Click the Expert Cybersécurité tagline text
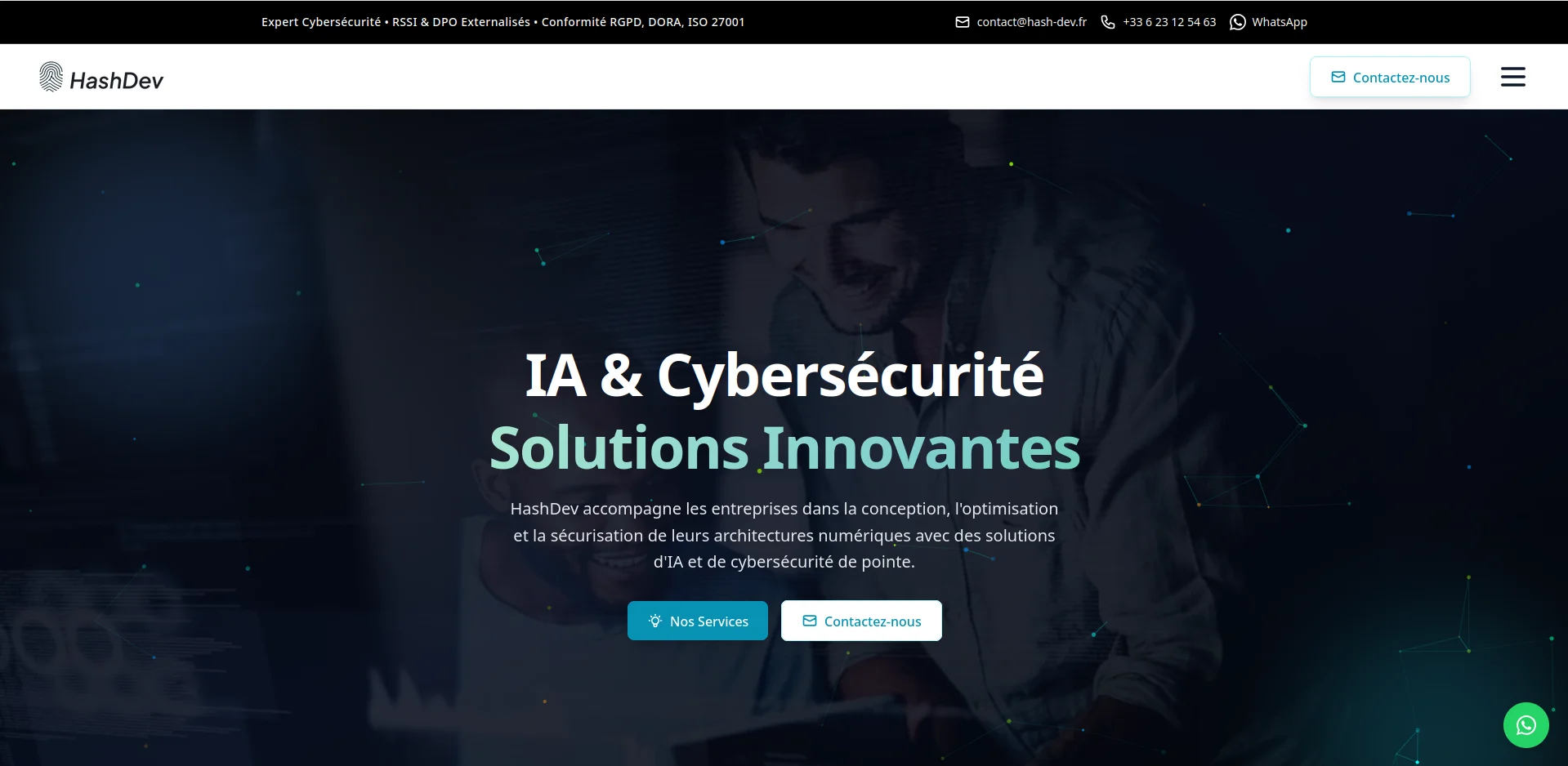Image resolution: width=1568 pixels, height=766 pixels. coord(503,22)
